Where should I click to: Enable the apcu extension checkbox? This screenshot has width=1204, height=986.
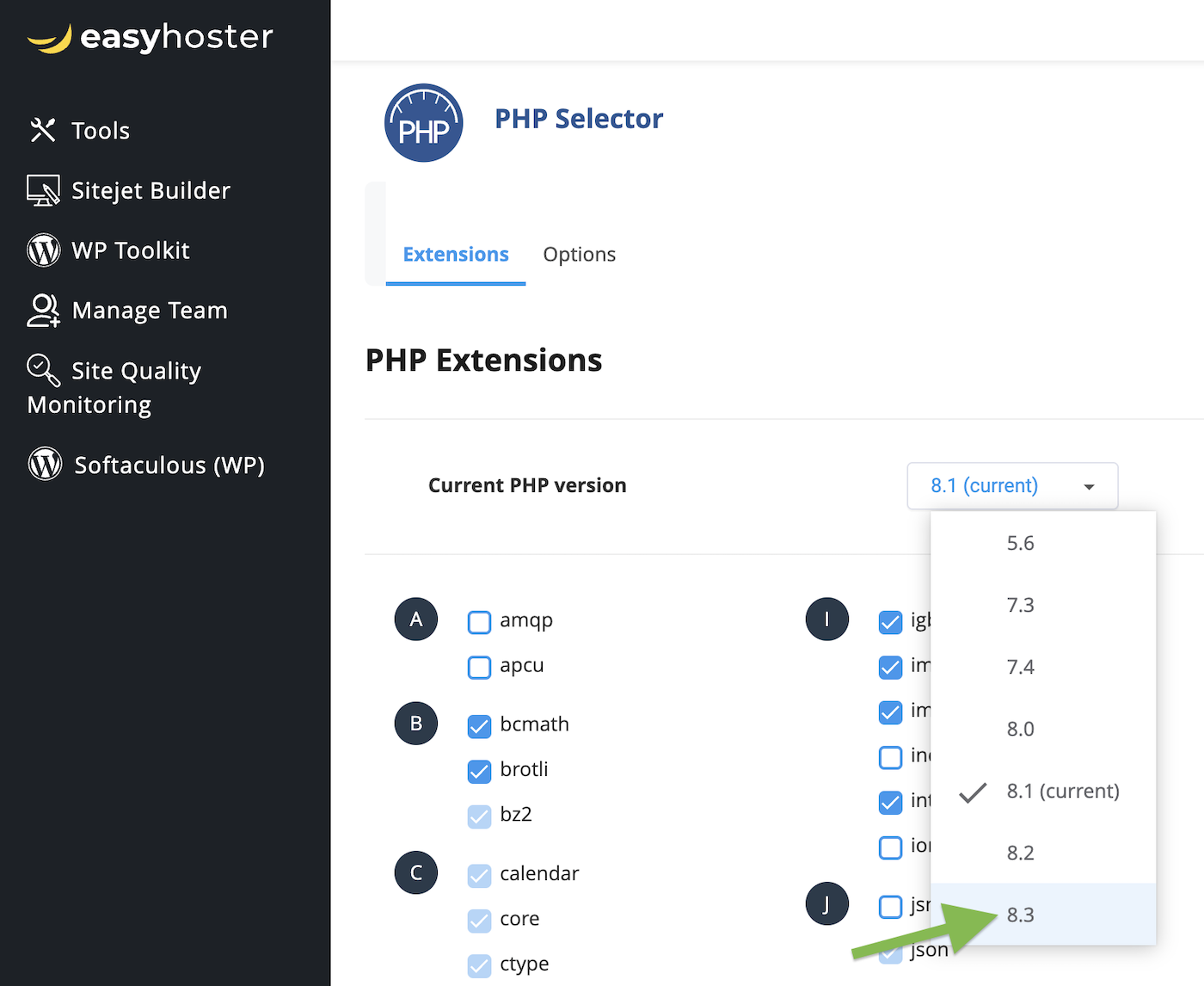(x=479, y=667)
